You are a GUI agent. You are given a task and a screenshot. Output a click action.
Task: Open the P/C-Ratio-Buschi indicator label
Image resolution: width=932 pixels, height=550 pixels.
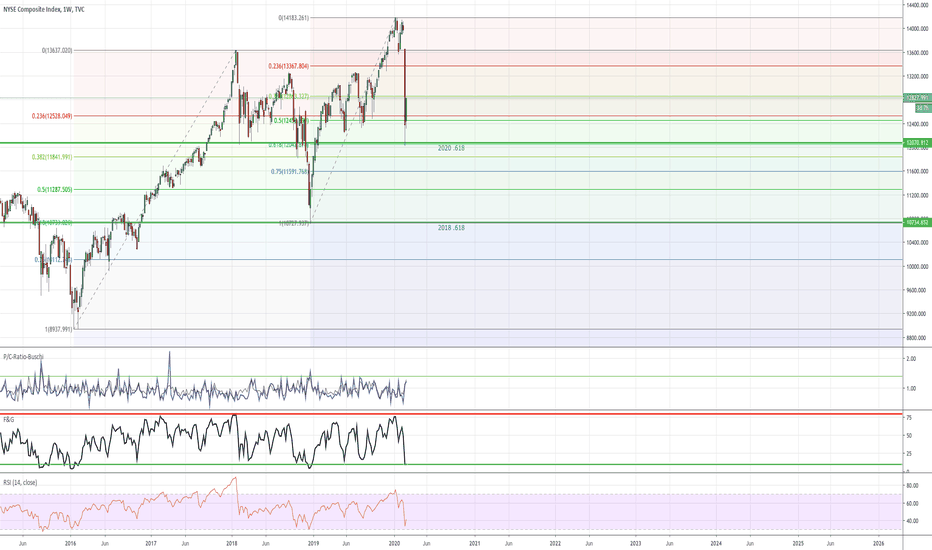pos(24,357)
